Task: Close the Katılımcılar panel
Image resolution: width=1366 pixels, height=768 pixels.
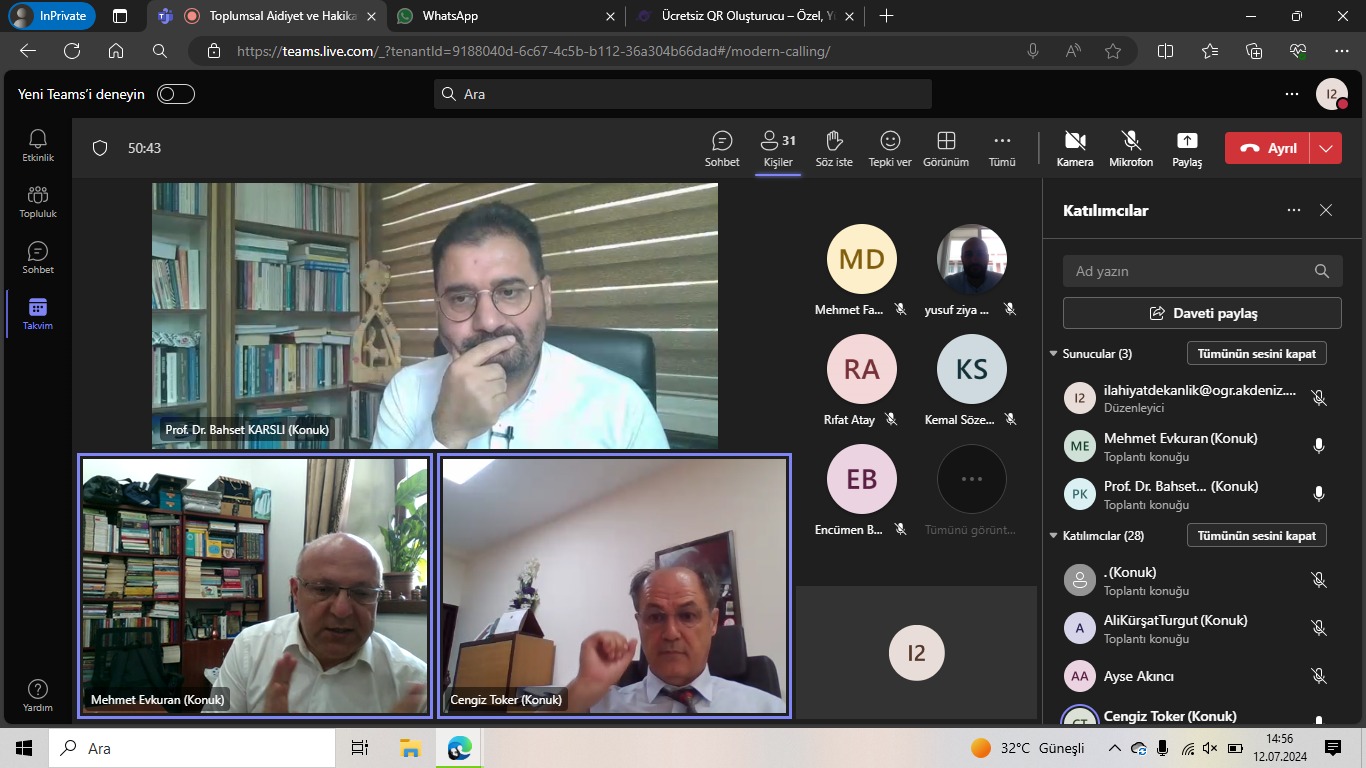Action: click(1326, 210)
